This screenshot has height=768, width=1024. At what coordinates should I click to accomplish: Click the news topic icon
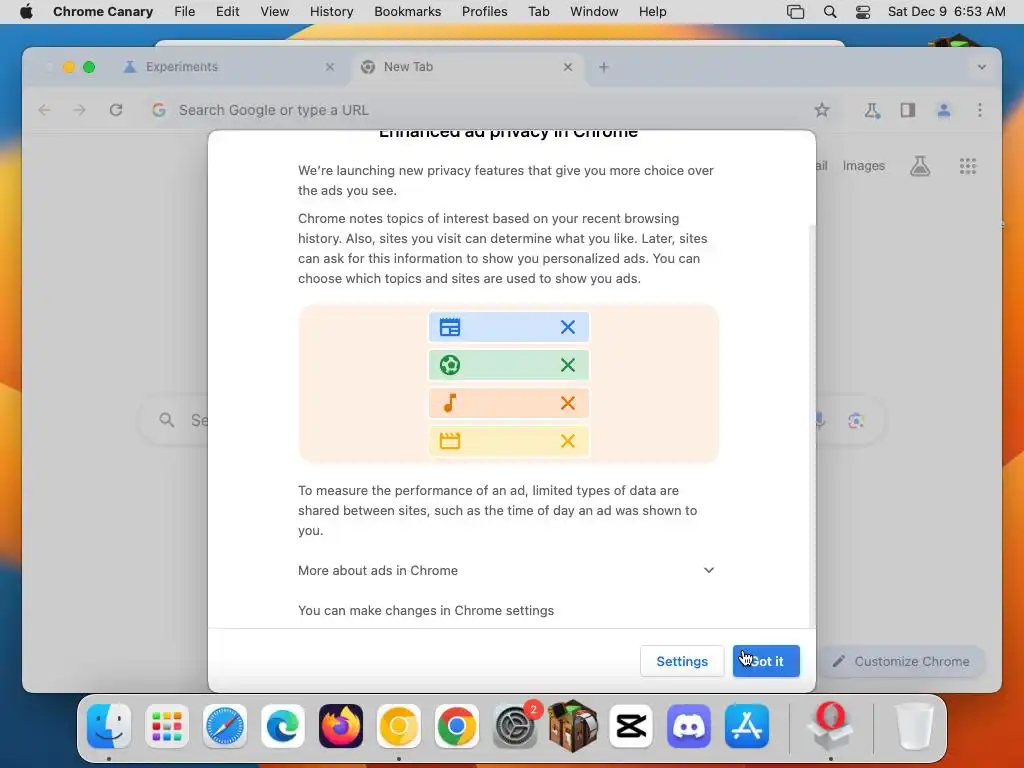(450, 327)
